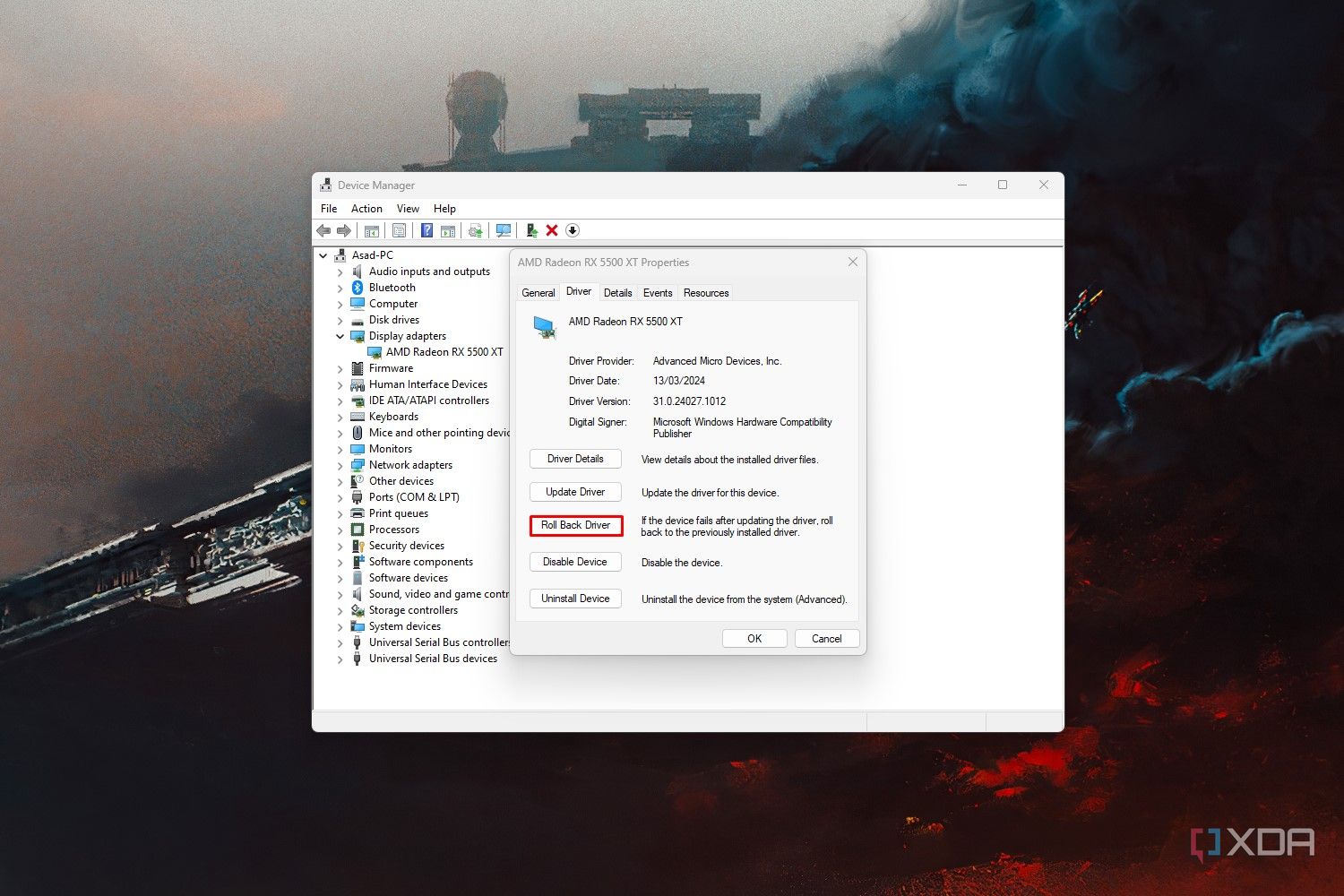
Task: Click the Update device driver gear toolbar icon
Action: [x=476, y=230]
